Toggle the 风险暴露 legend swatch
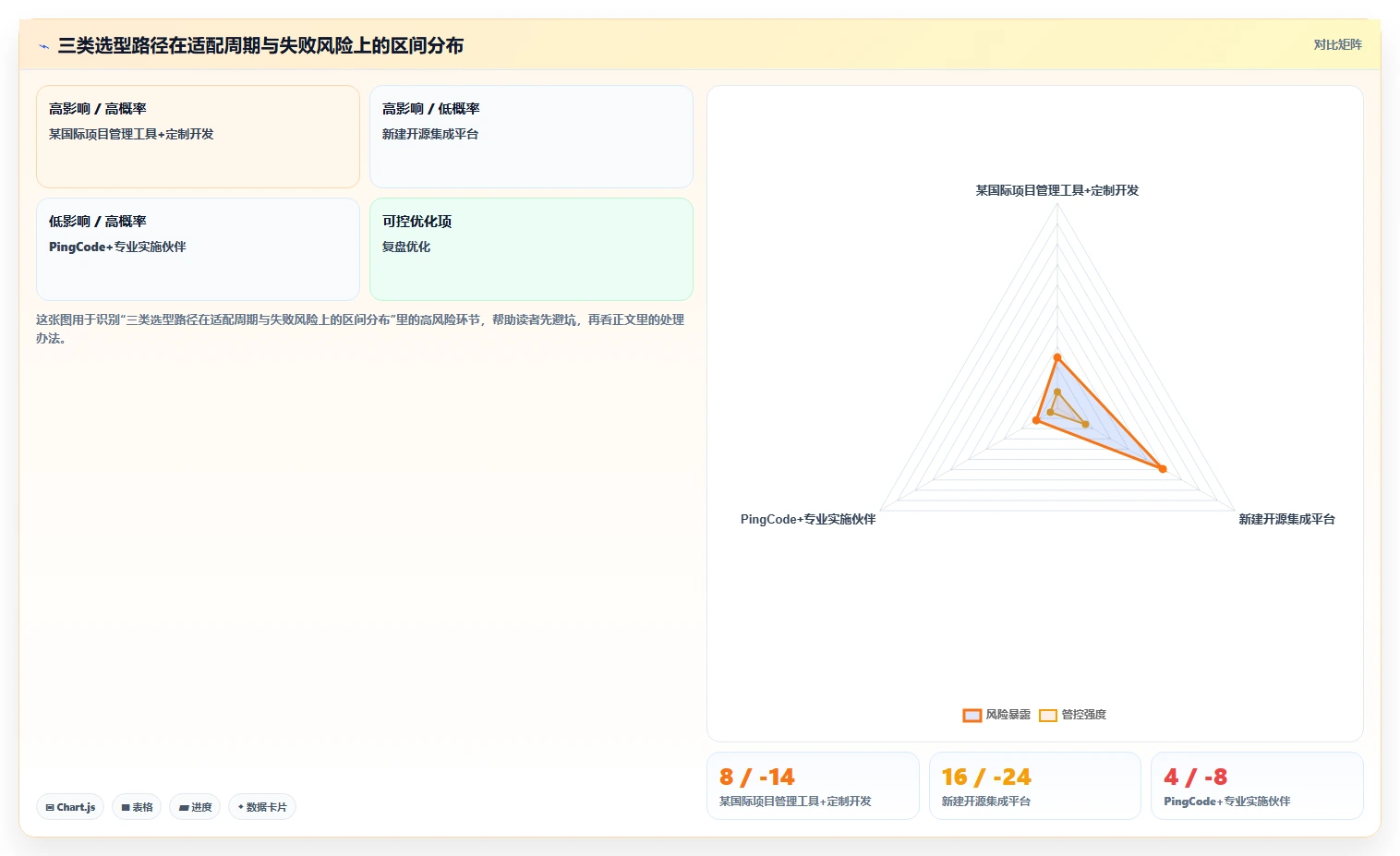 coord(972,715)
